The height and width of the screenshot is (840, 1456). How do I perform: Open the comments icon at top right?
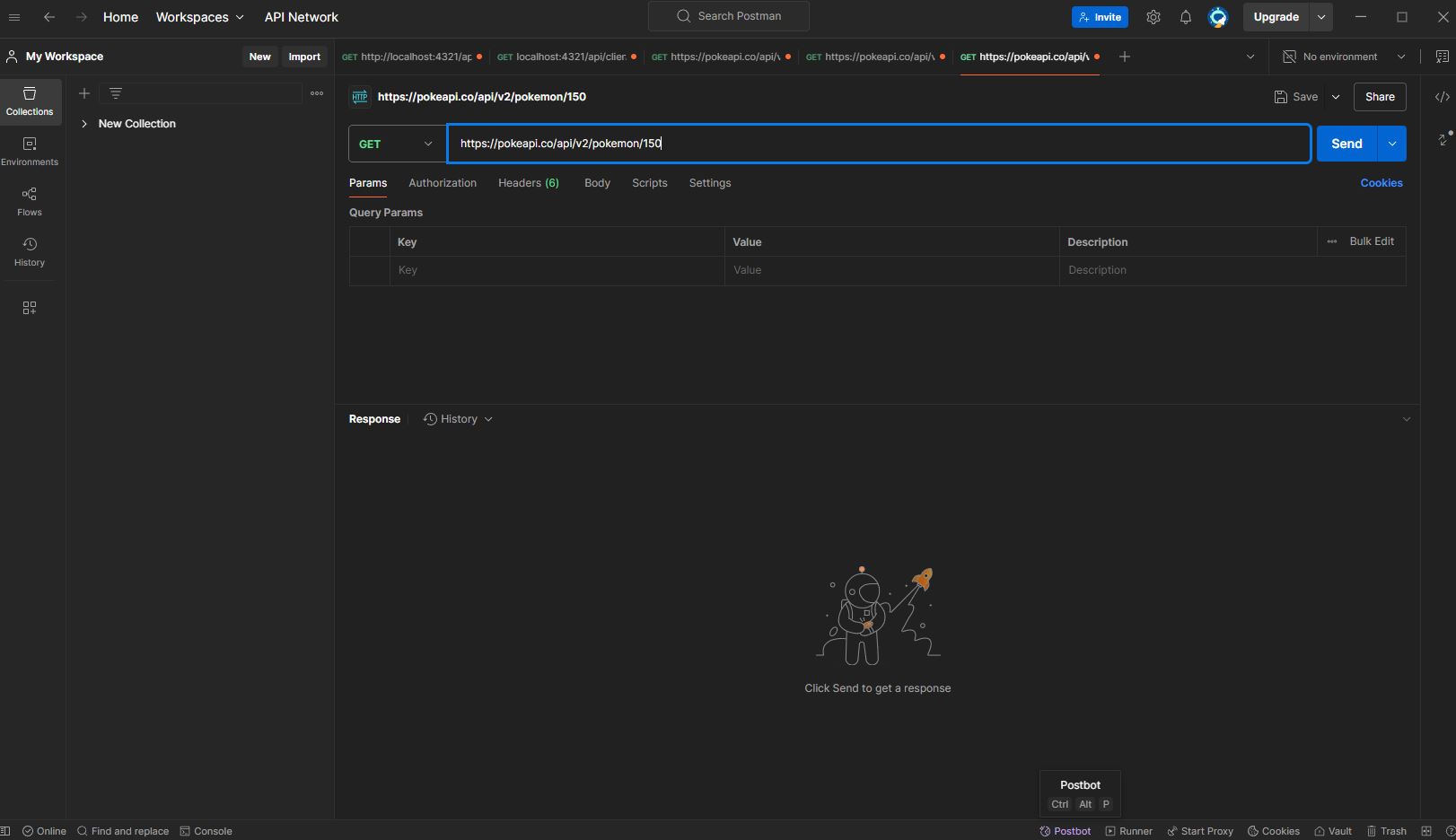click(x=1443, y=57)
